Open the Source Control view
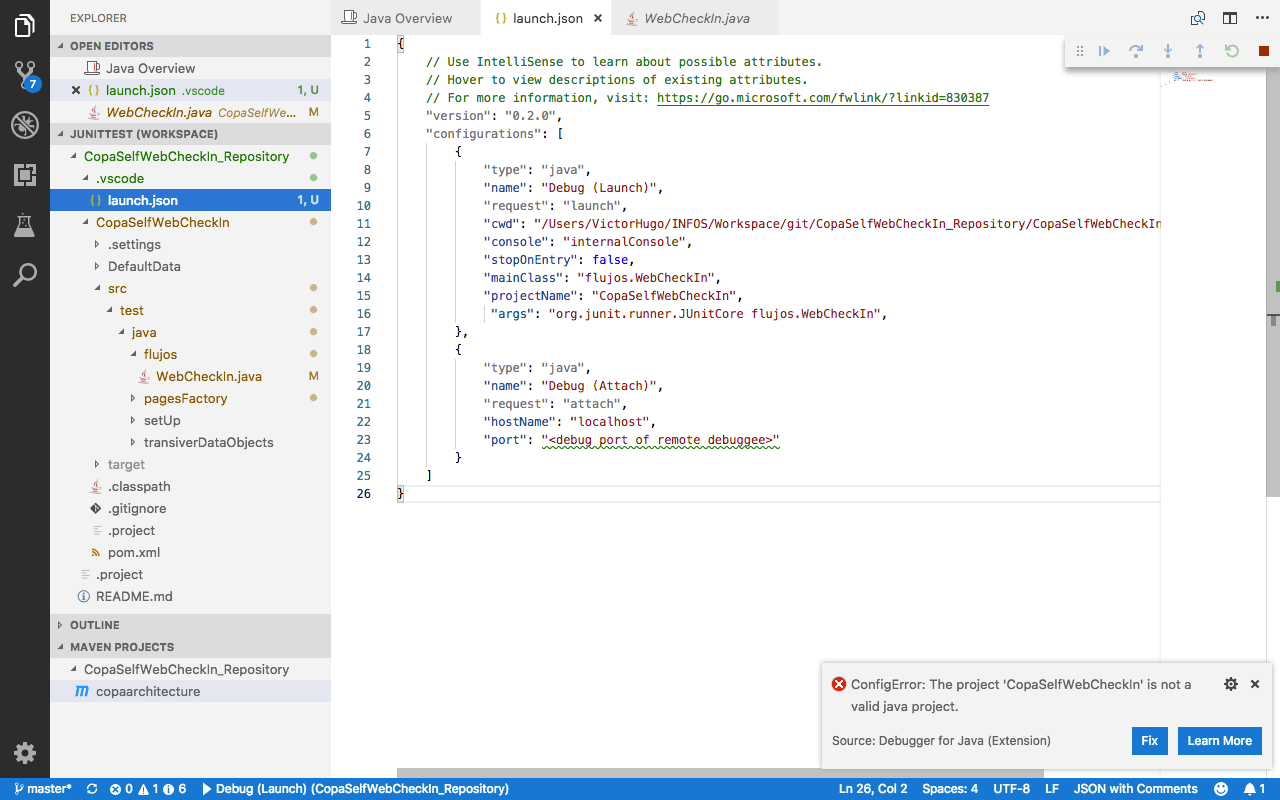 click(24, 75)
